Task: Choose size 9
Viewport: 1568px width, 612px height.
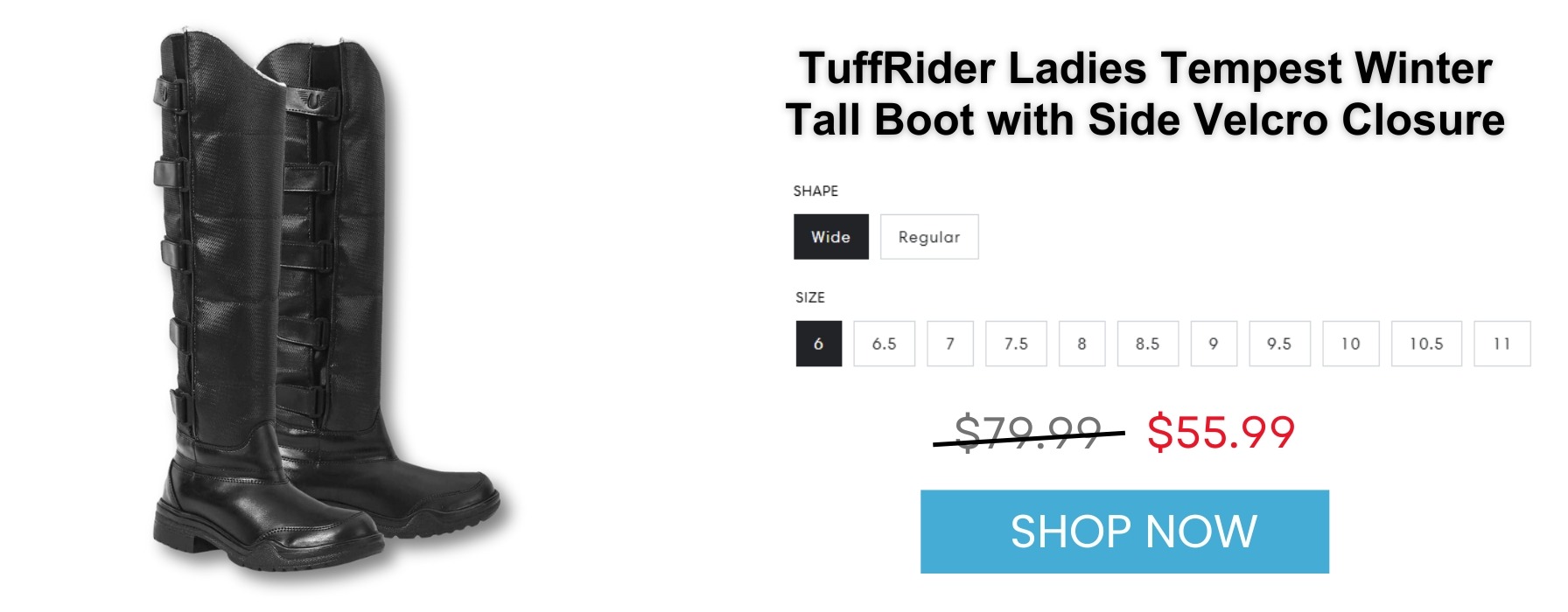Action: point(1214,344)
